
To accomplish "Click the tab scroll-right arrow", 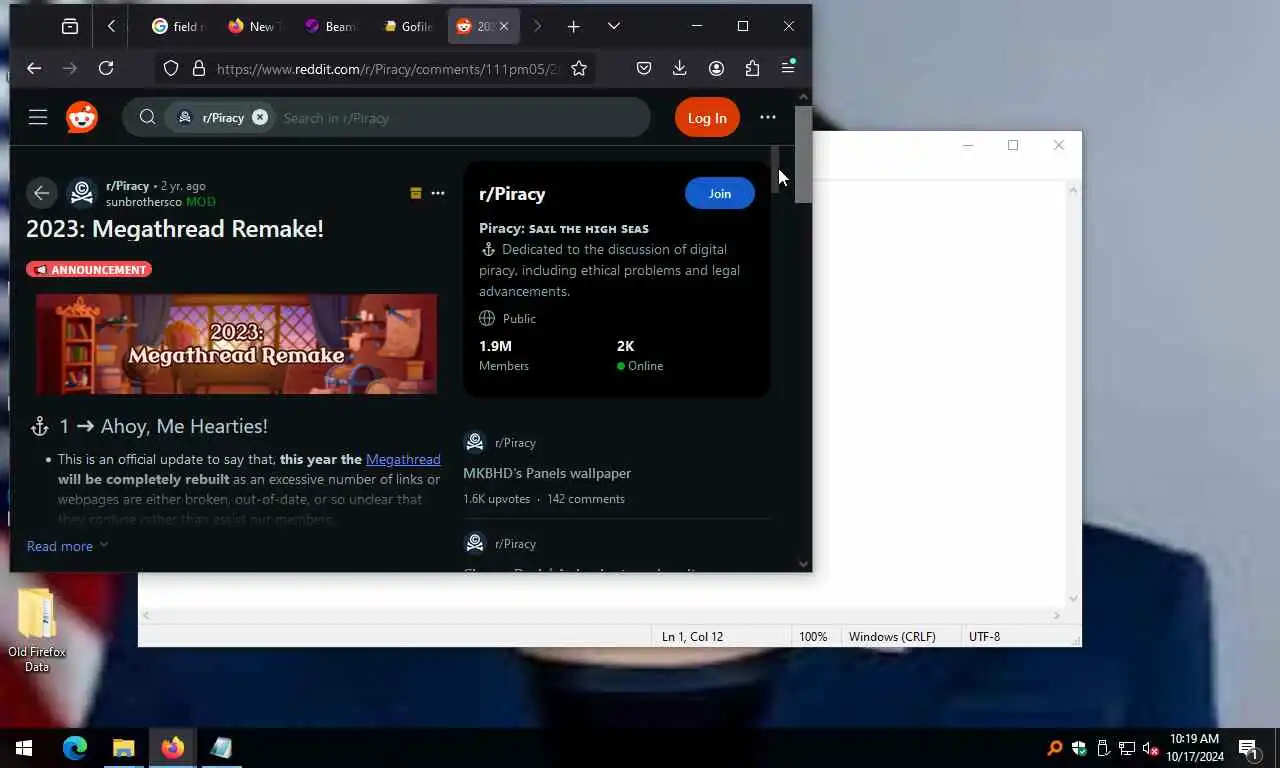I will pyautogui.click(x=537, y=27).
